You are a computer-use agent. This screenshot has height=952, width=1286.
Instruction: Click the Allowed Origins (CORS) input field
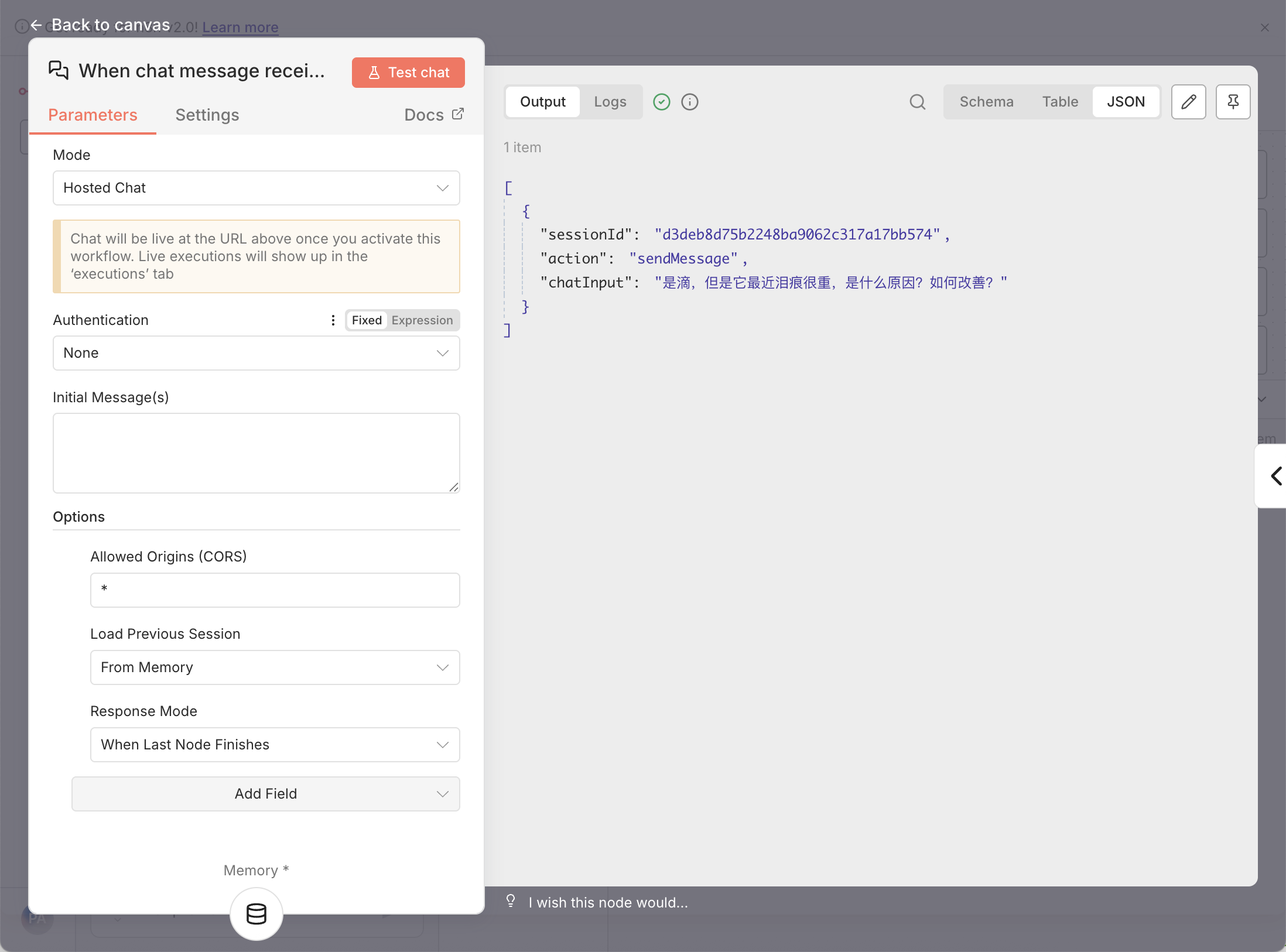pos(275,590)
